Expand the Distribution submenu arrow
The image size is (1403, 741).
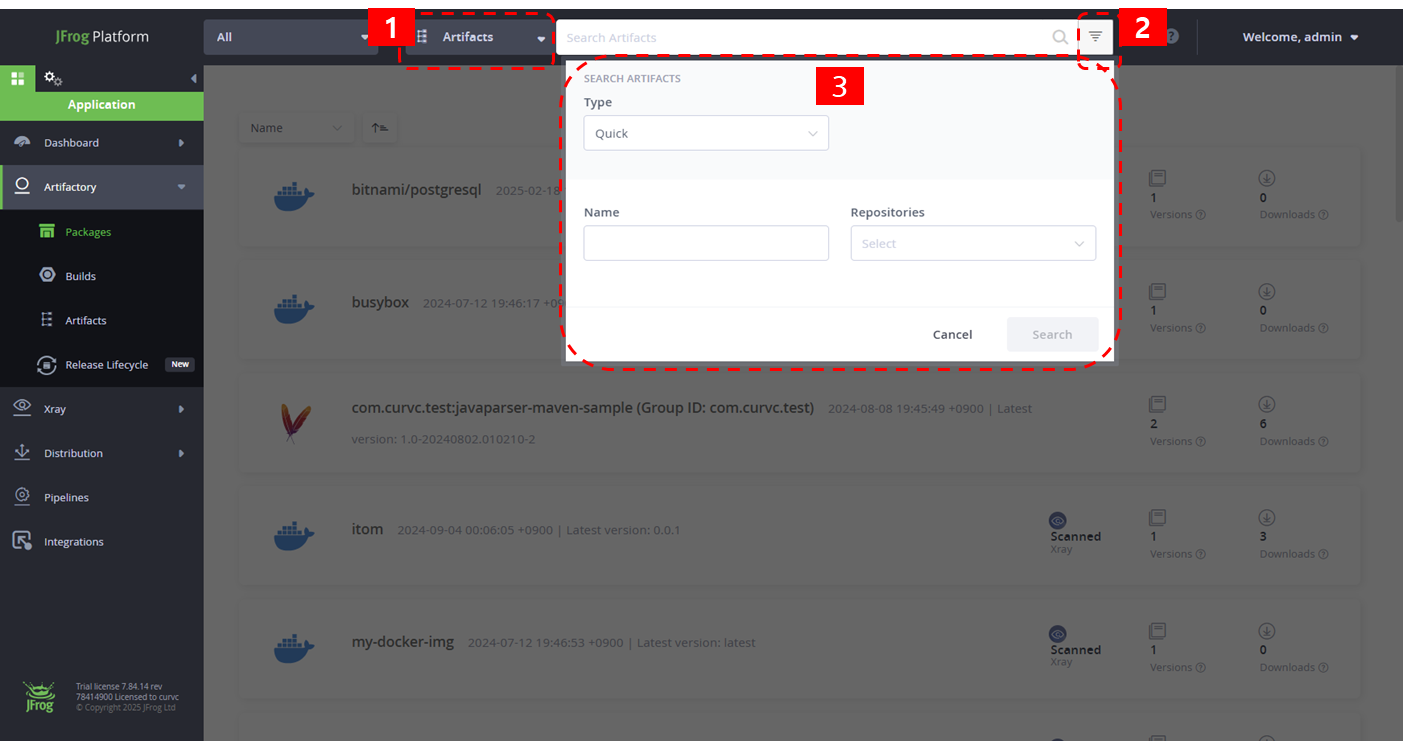pos(181,453)
